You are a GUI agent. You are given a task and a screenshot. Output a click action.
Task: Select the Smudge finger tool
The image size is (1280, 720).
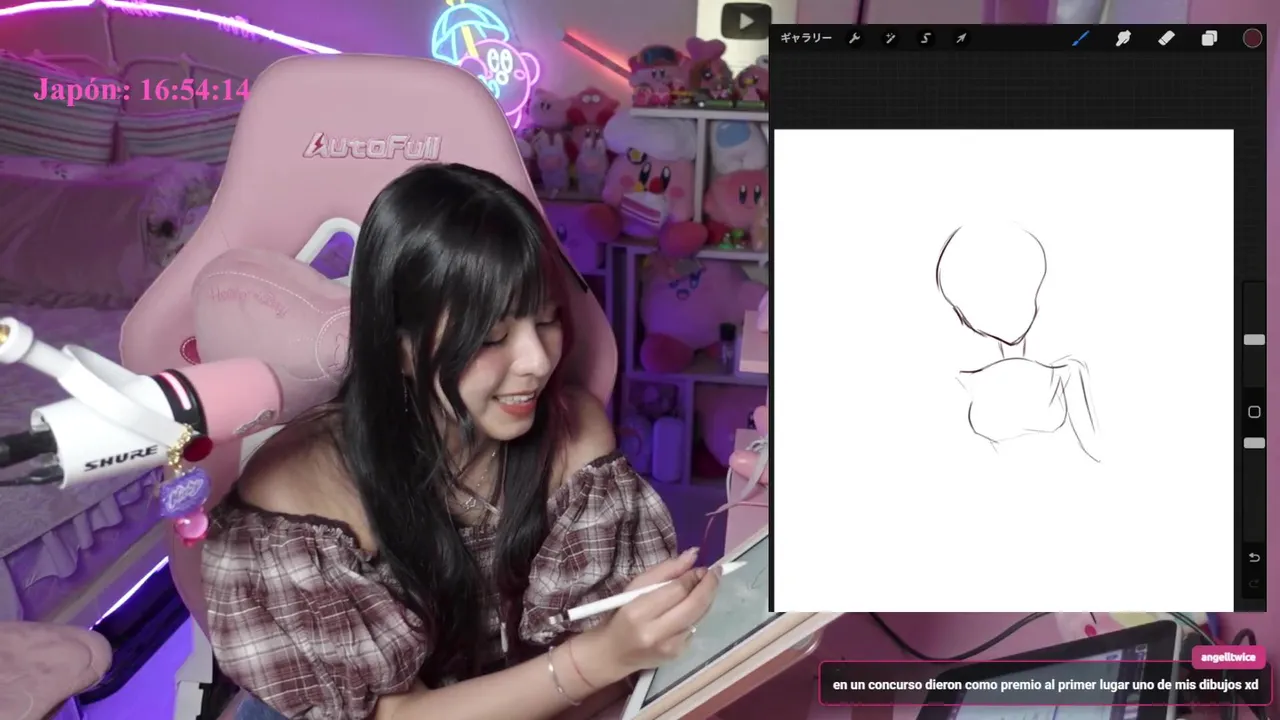(1123, 38)
